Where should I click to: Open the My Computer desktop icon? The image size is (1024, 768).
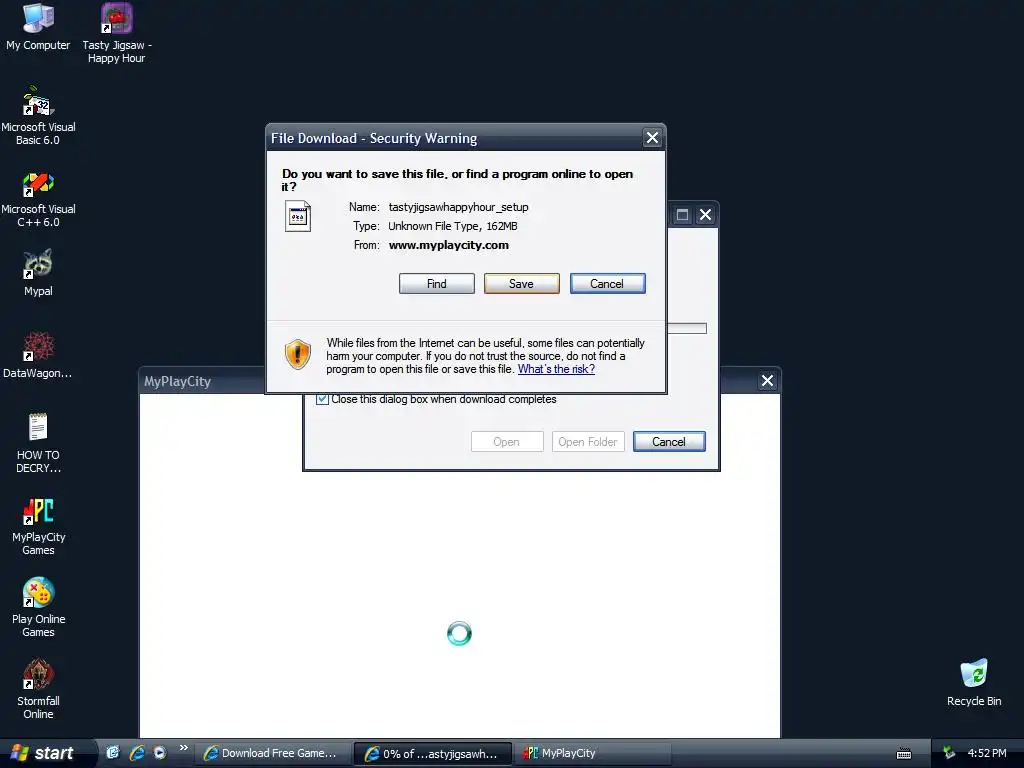click(x=38, y=26)
